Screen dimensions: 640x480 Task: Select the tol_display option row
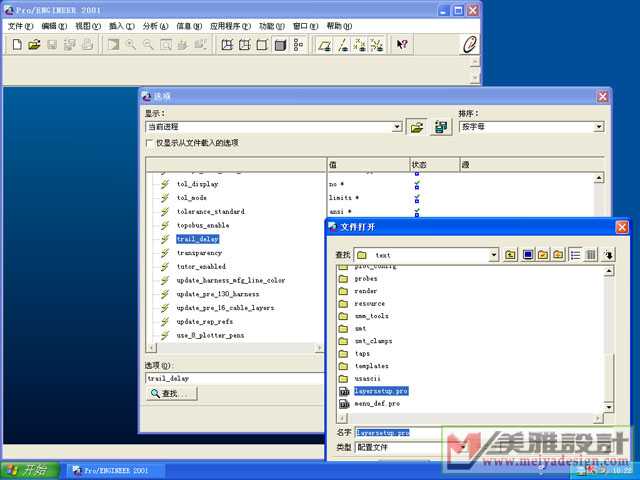[x=198, y=184]
